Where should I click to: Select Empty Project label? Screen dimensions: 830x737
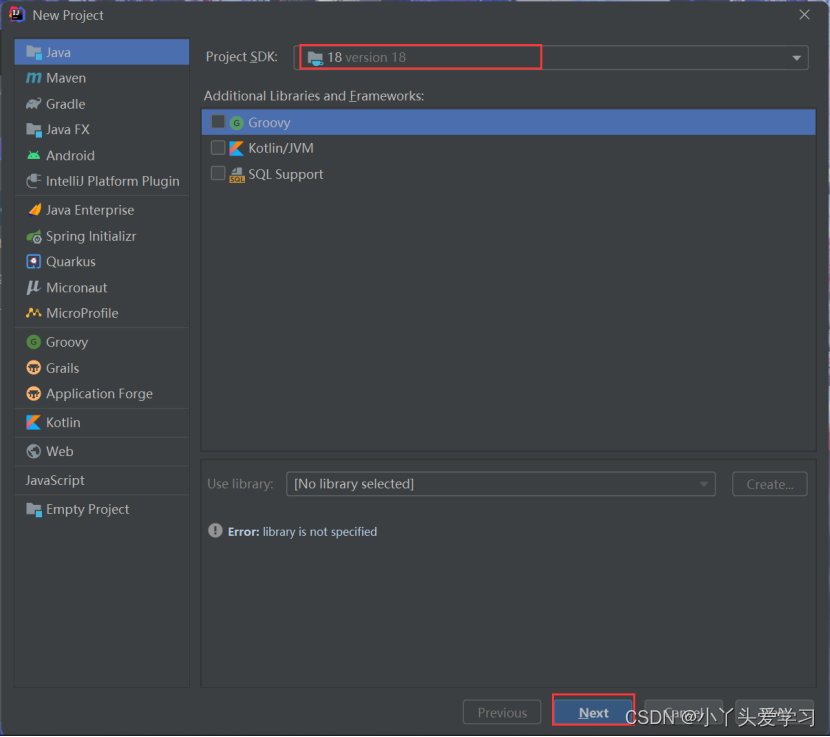pos(87,509)
